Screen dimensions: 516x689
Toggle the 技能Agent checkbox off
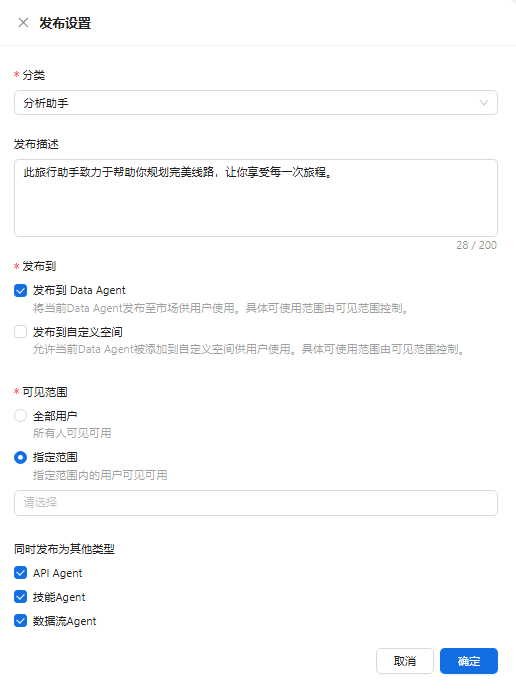(21, 597)
